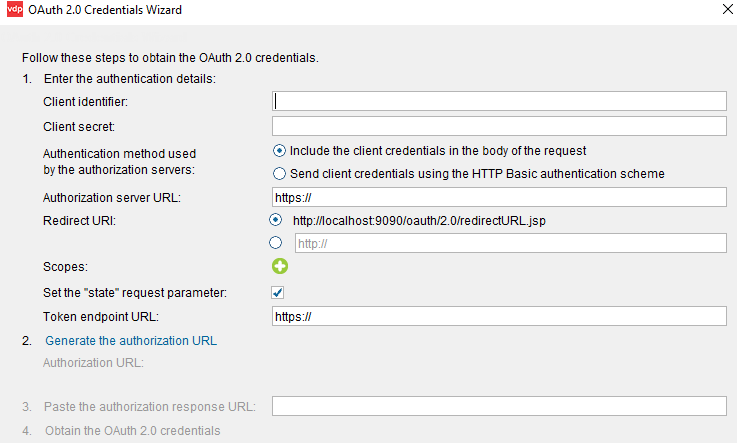Screen dimensions: 737x443
Task: Focus the Client identifier text field
Action: point(499,101)
